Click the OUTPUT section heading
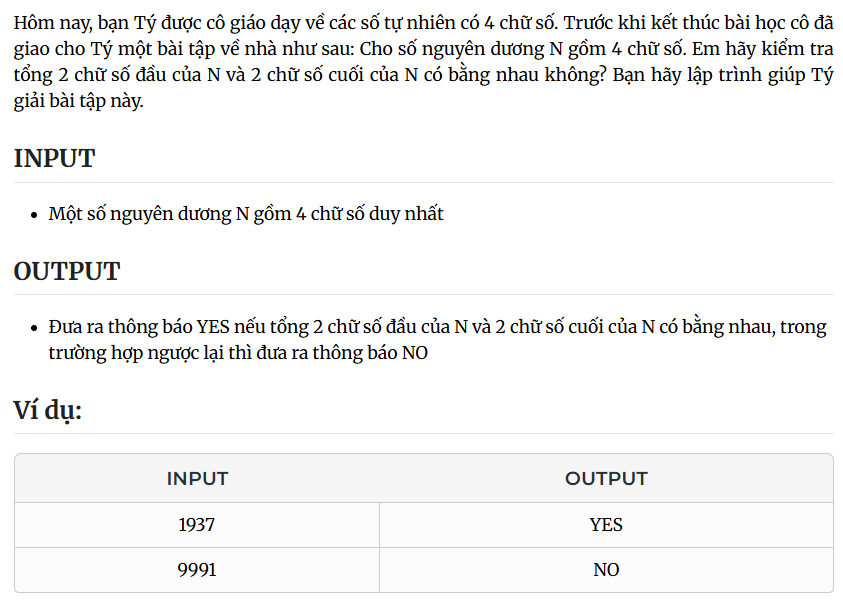The image size is (843, 601). pos(67,271)
